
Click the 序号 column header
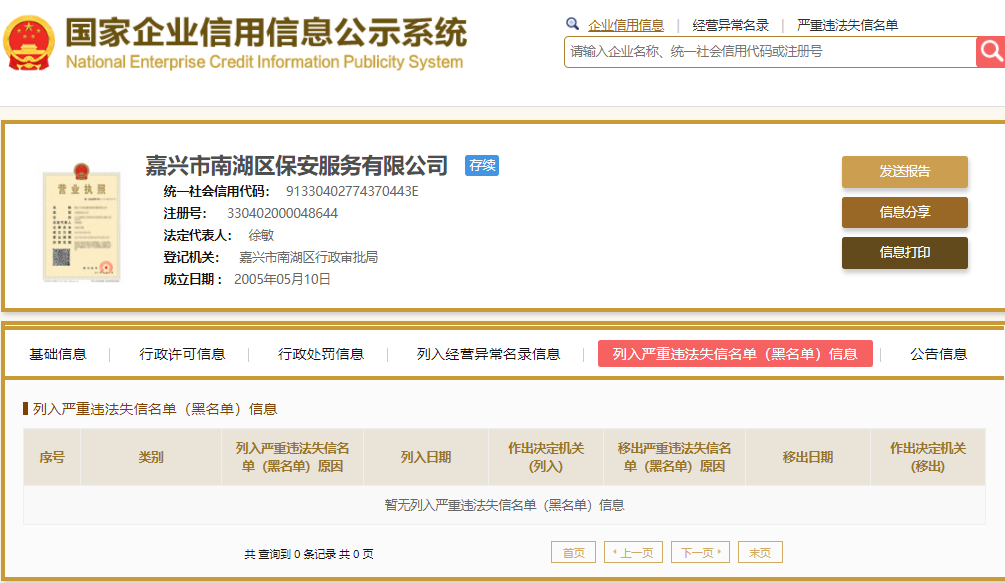(52, 457)
